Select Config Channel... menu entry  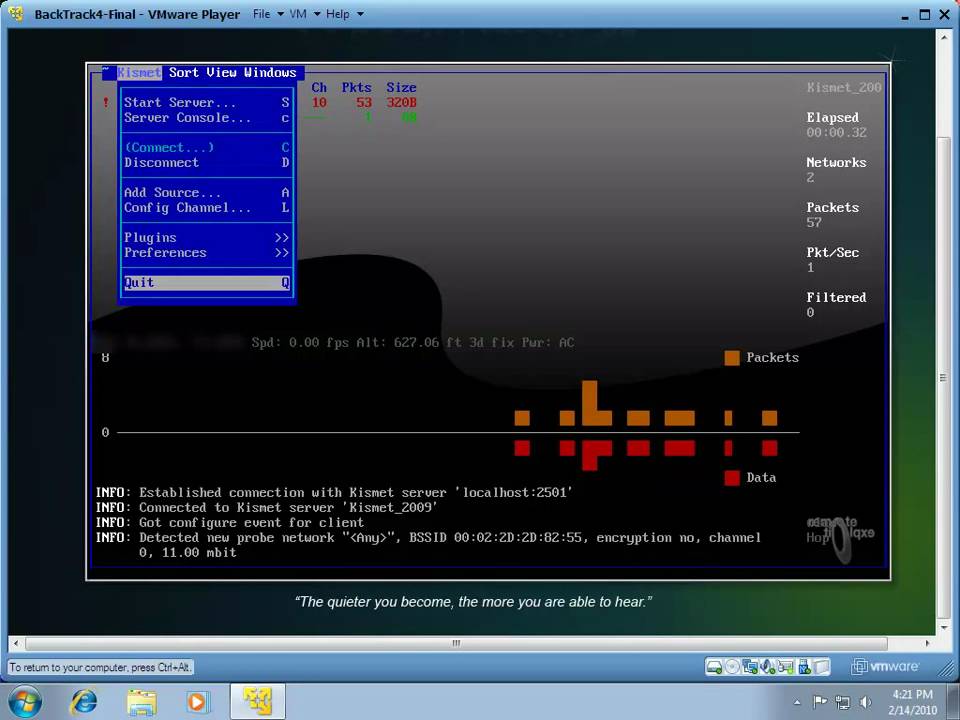[x=206, y=208]
